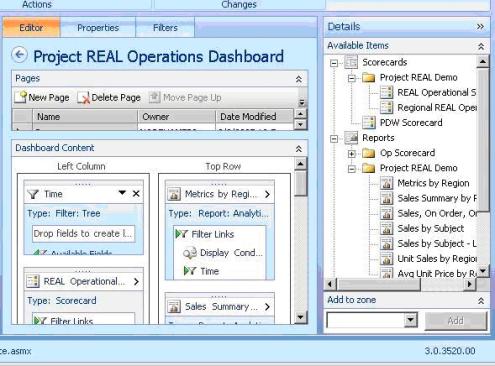Collapse the Add to zone section
Screen dimensions: 495x366
pos(481,301)
